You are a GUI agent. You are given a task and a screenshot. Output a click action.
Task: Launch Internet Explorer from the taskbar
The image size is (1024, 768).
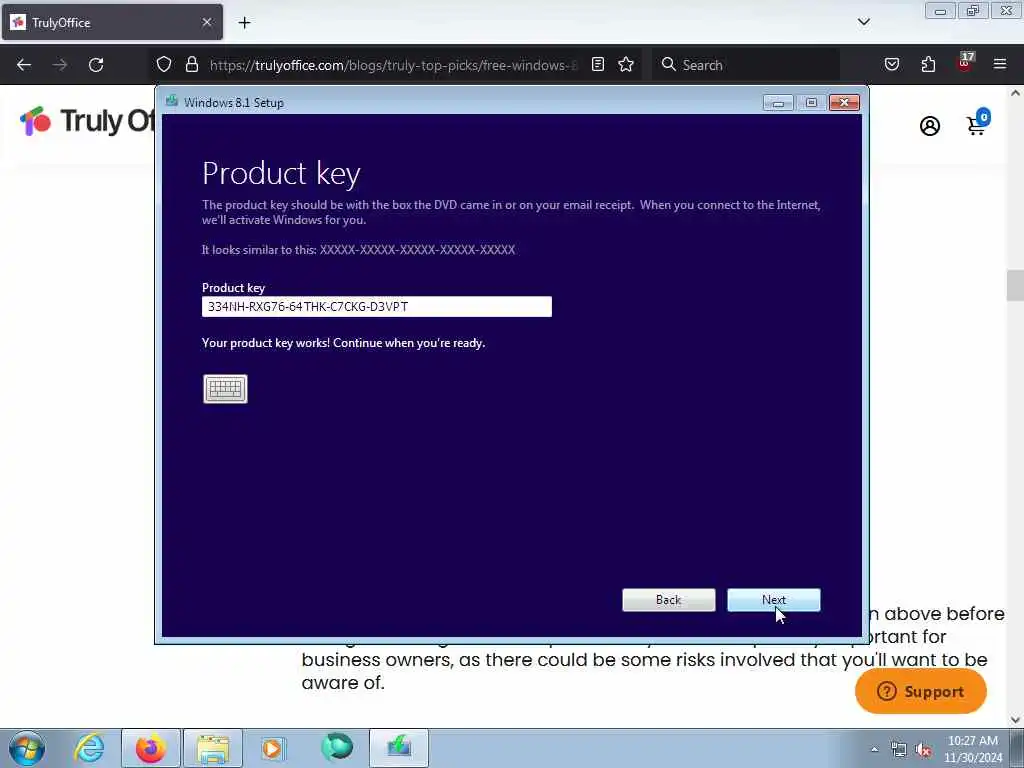(89, 748)
